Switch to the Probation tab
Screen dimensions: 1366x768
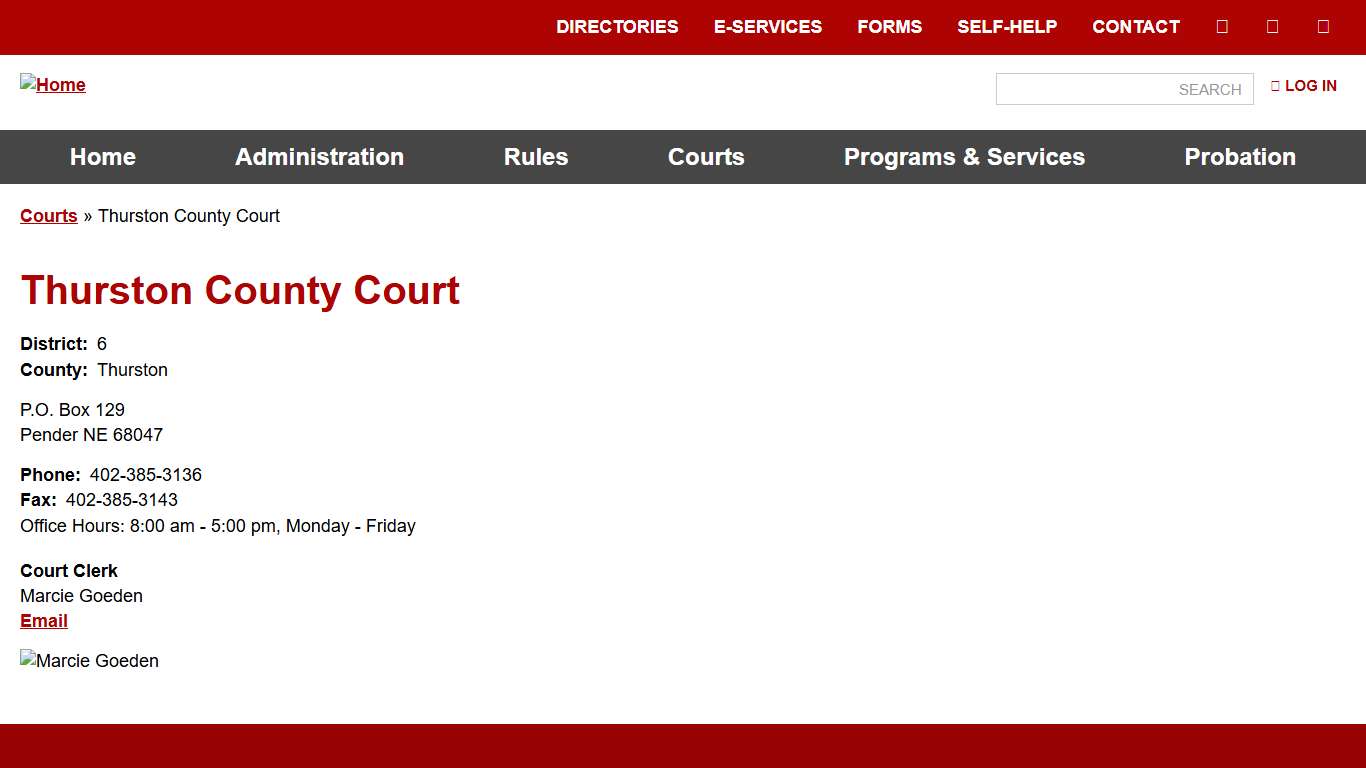coord(1240,157)
